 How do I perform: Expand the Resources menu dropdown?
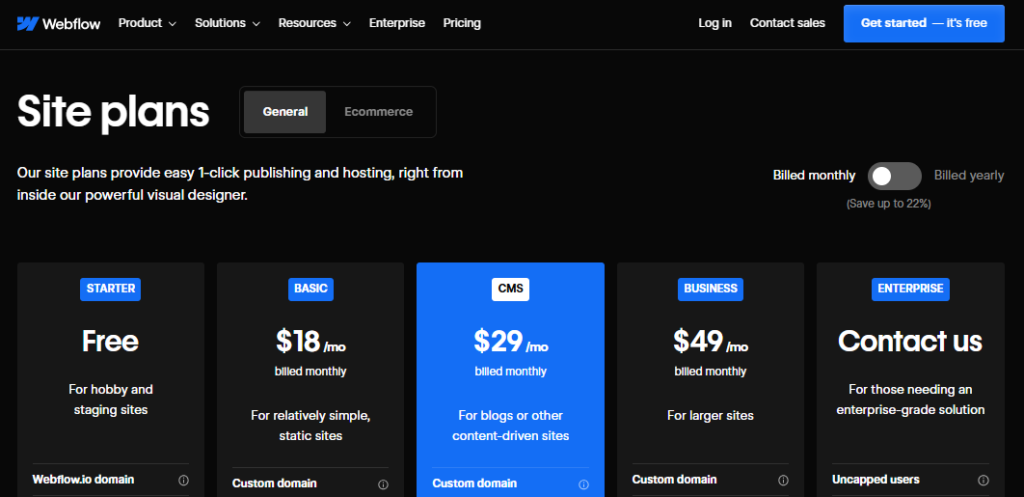pos(314,23)
